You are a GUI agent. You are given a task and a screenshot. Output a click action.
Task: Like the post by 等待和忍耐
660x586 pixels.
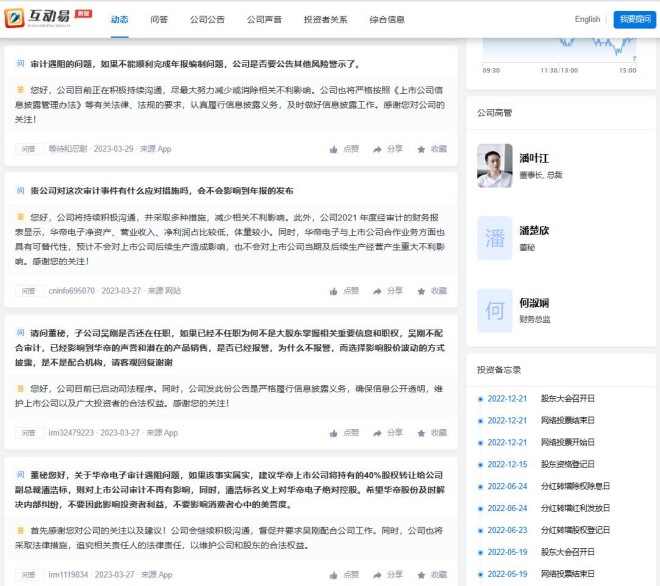[344, 149]
